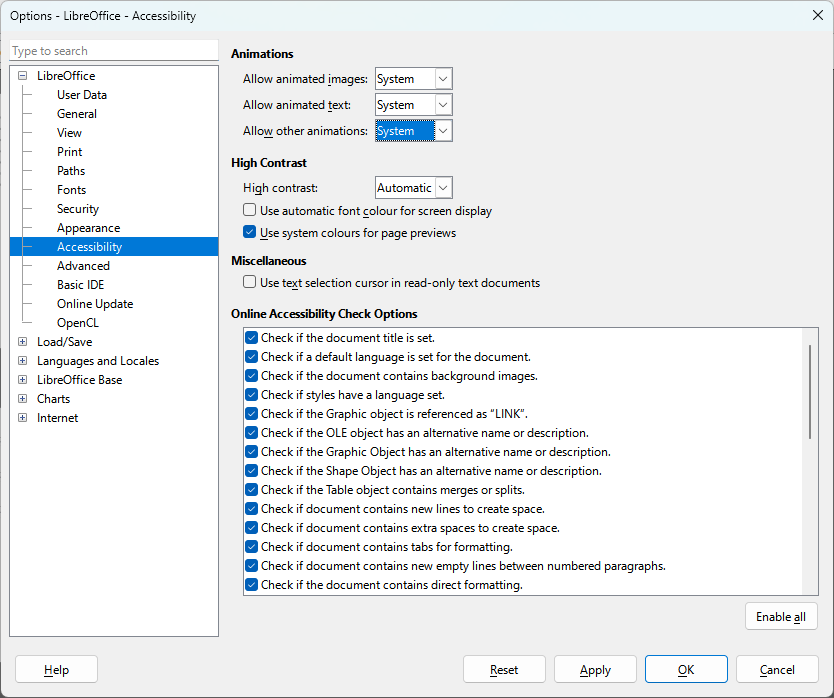Click the Enable all button
Image resolution: width=834 pixels, height=698 pixels.
[x=781, y=616]
